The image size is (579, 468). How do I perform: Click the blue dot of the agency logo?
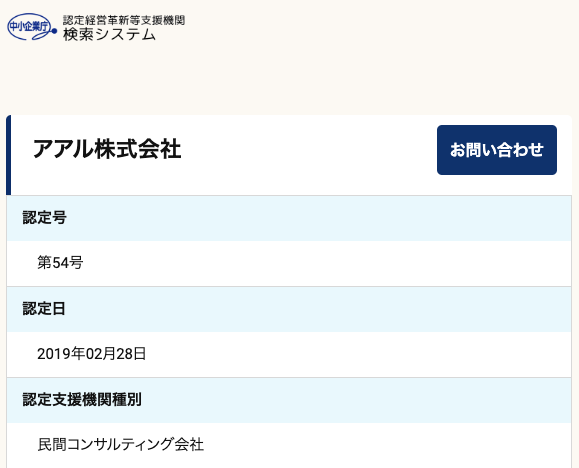click(x=54, y=31)
